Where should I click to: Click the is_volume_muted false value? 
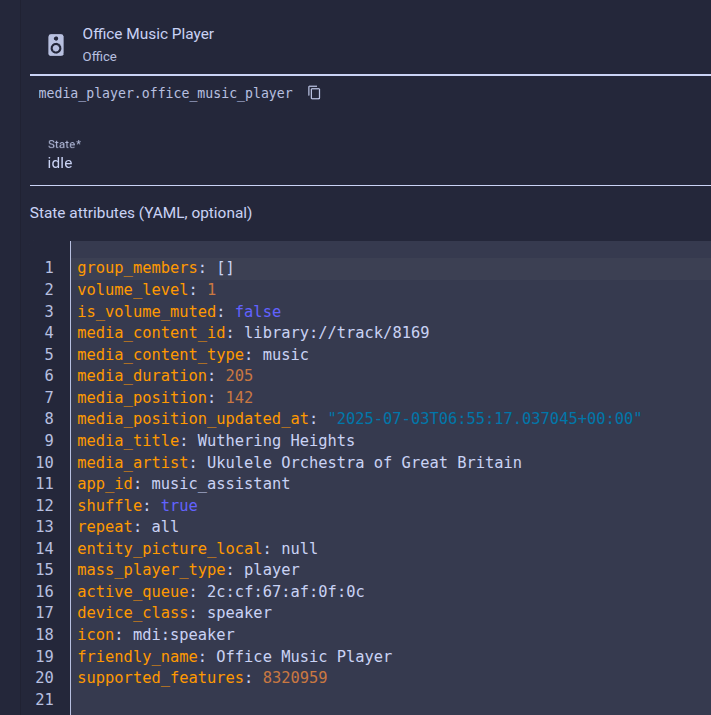click(258, 311)
